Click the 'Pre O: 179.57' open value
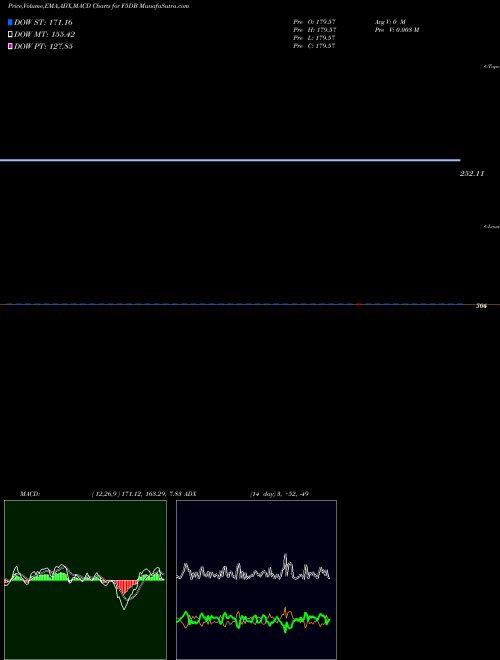This screenshot has height=660, width=500. tap(314, 22)
